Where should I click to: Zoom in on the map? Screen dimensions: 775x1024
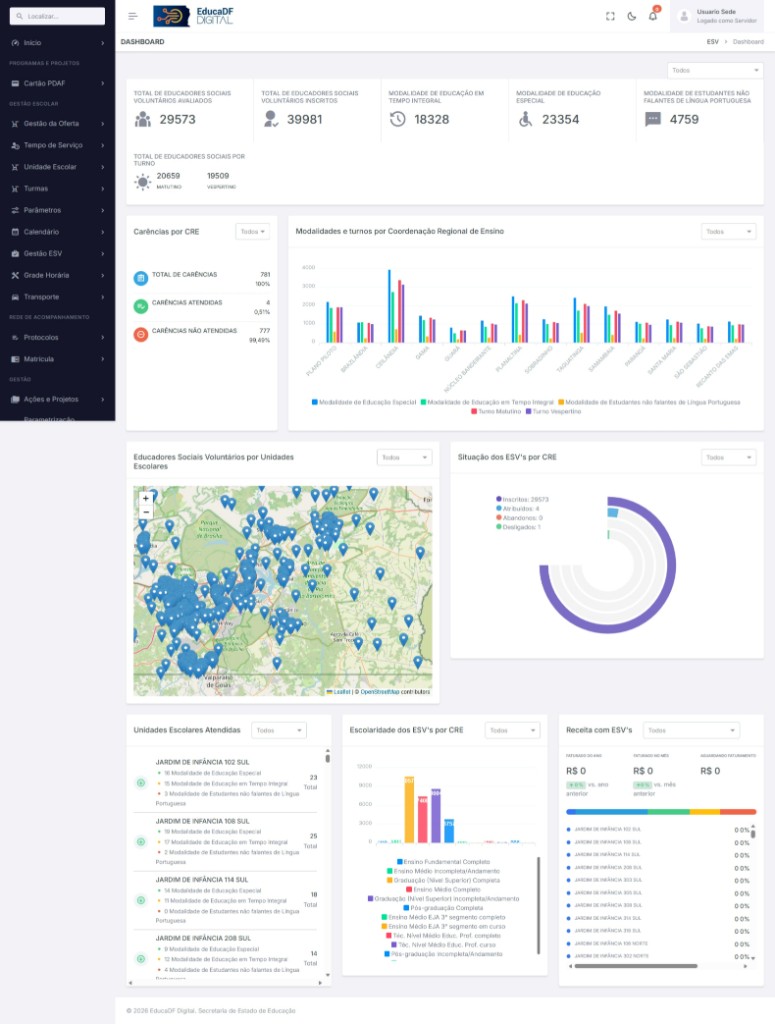pyautogui.click(x=146, y=498)
